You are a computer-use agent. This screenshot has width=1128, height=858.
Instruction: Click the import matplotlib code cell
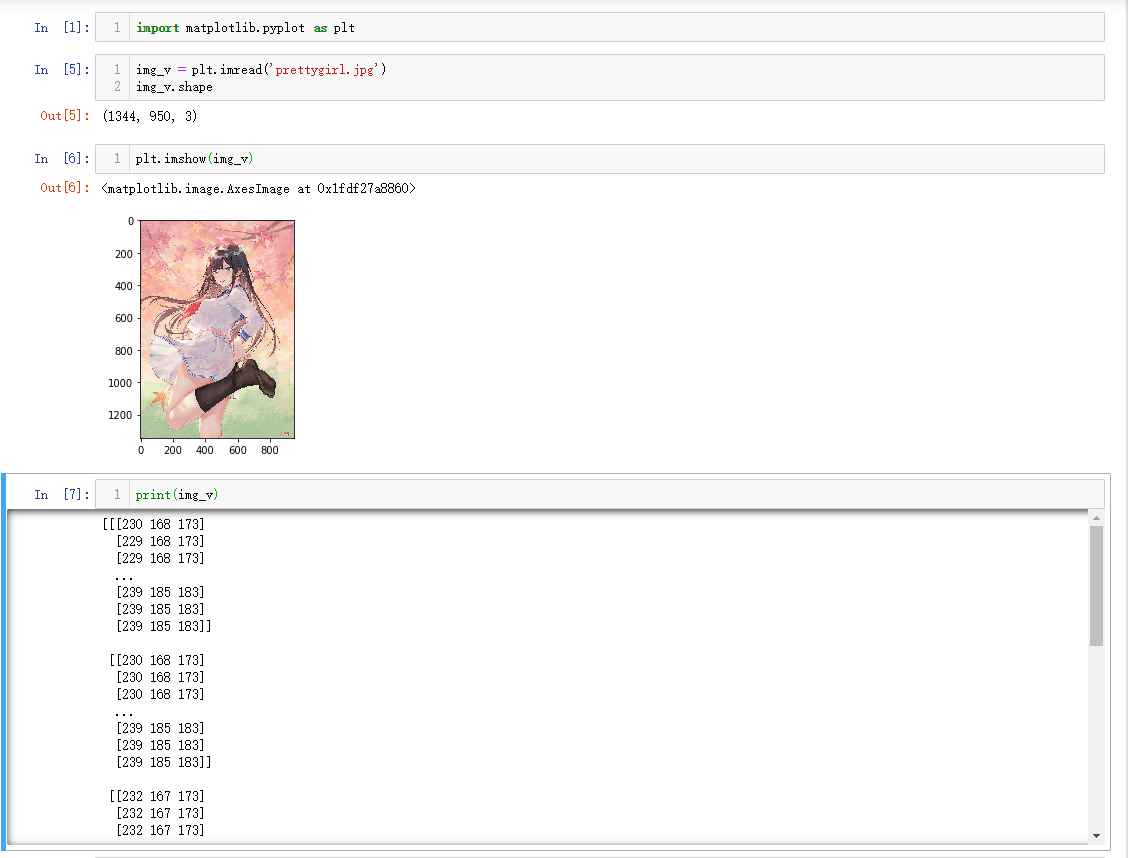[600, 27]
